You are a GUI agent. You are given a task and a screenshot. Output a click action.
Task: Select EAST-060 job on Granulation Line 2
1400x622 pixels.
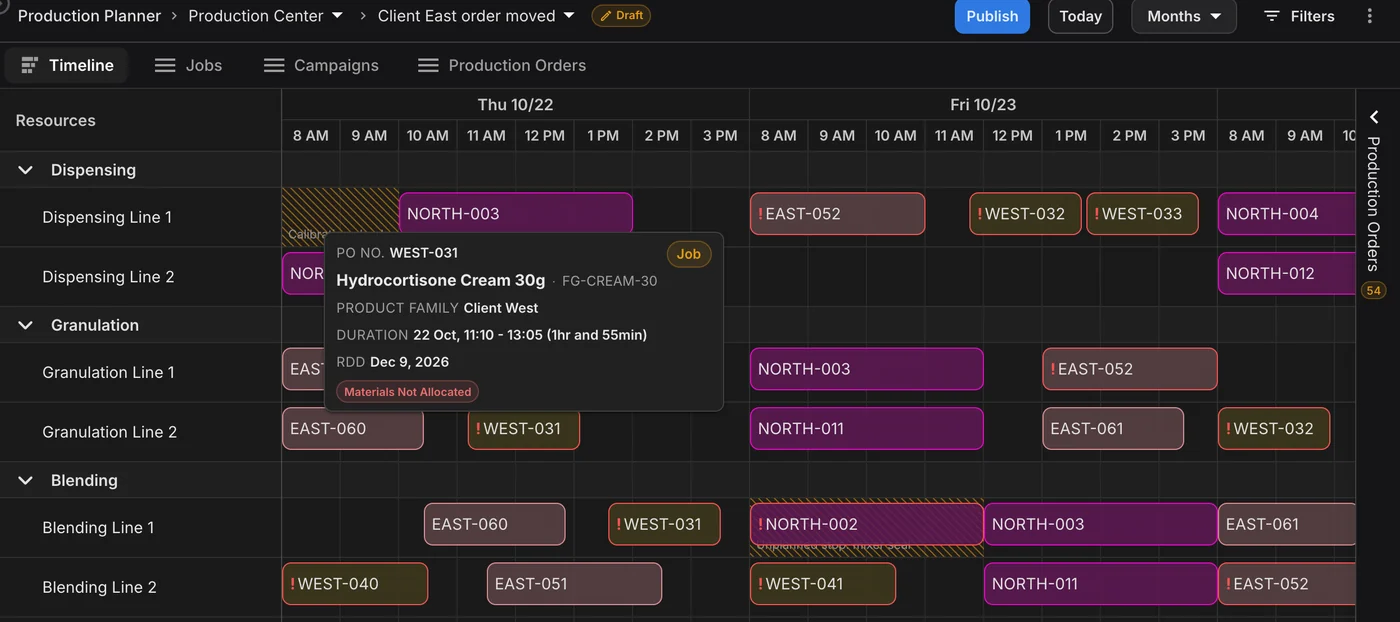tap(353, 429)
